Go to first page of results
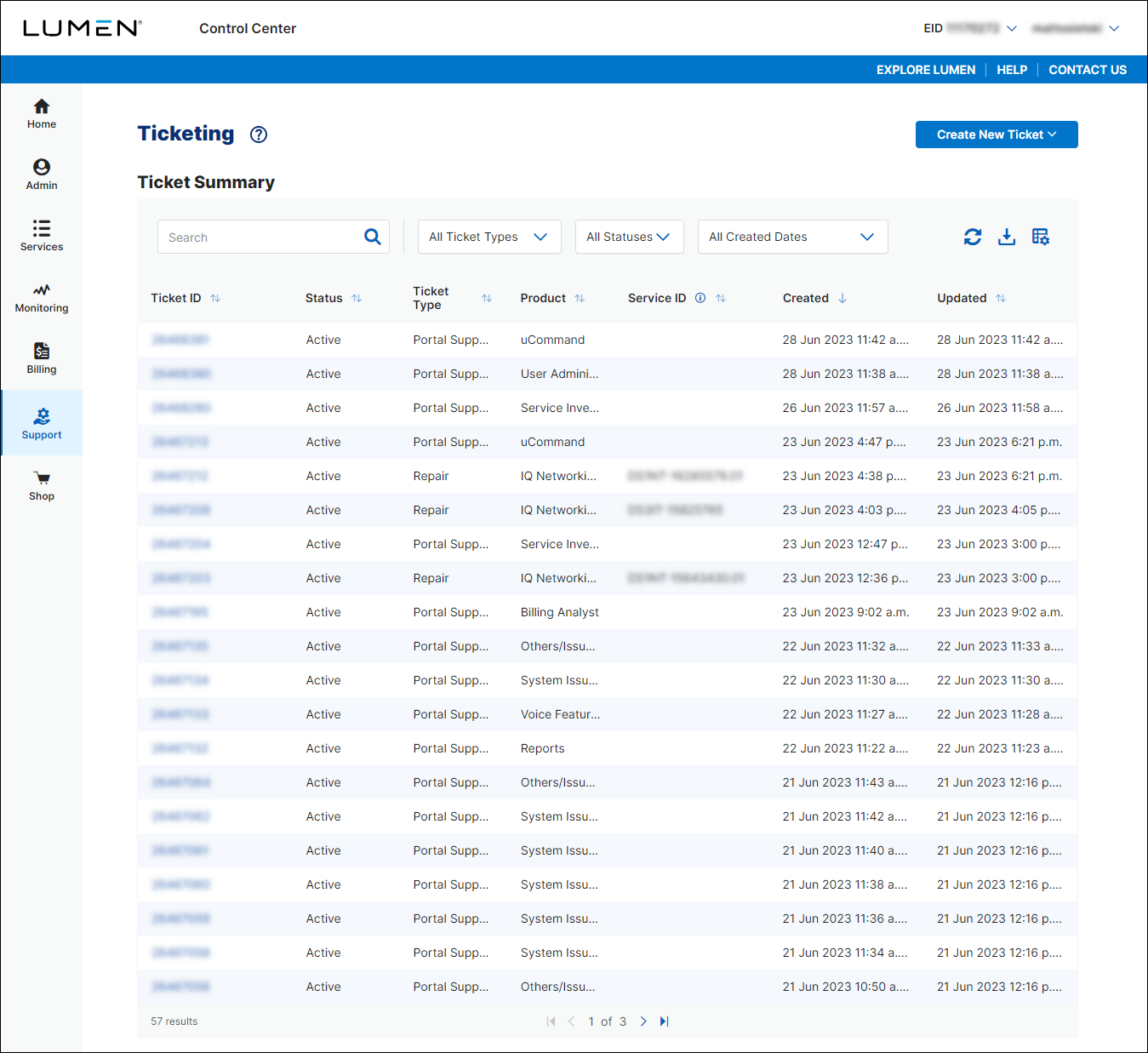 point(551,1022)
